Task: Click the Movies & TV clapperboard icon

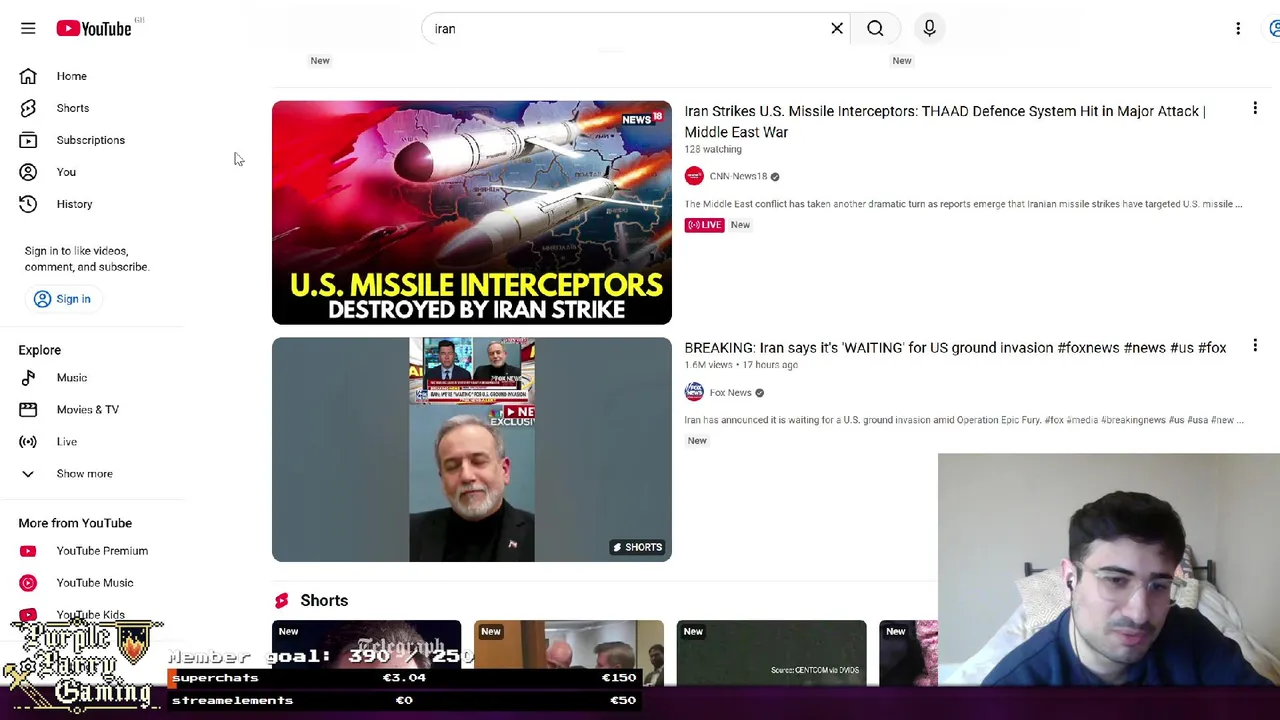Action: coord(28,410)
